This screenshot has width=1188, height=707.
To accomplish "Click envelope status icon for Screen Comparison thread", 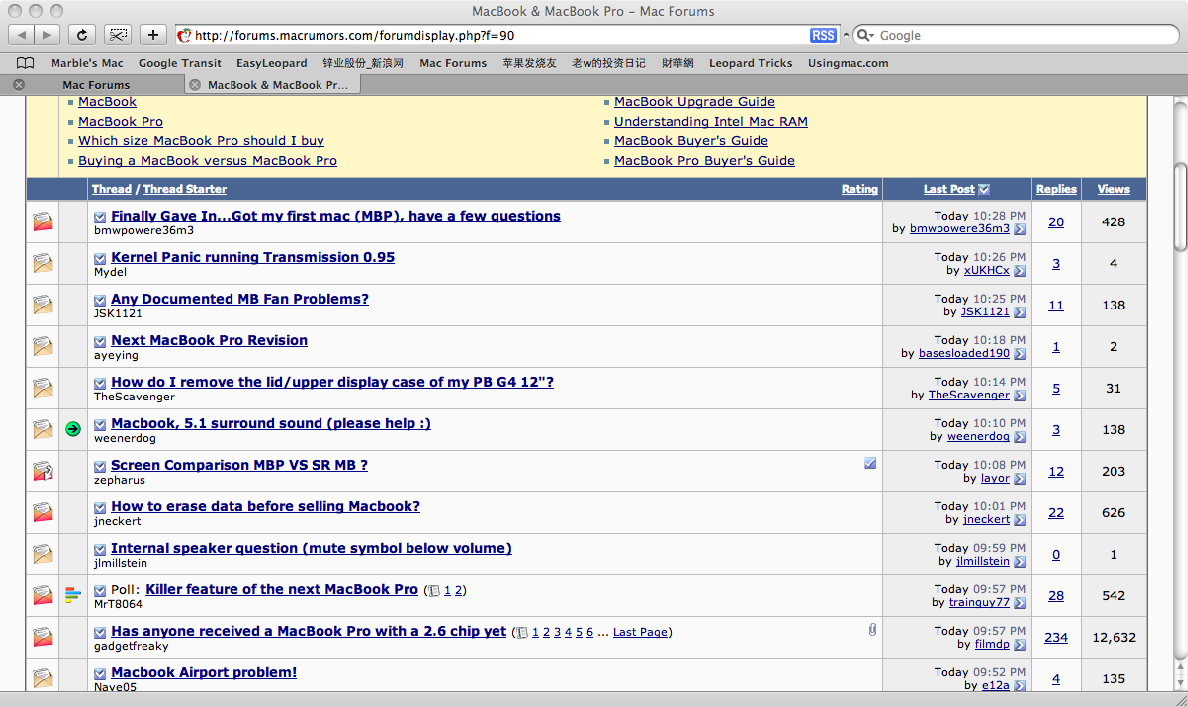I will click(x=43, y=471).
